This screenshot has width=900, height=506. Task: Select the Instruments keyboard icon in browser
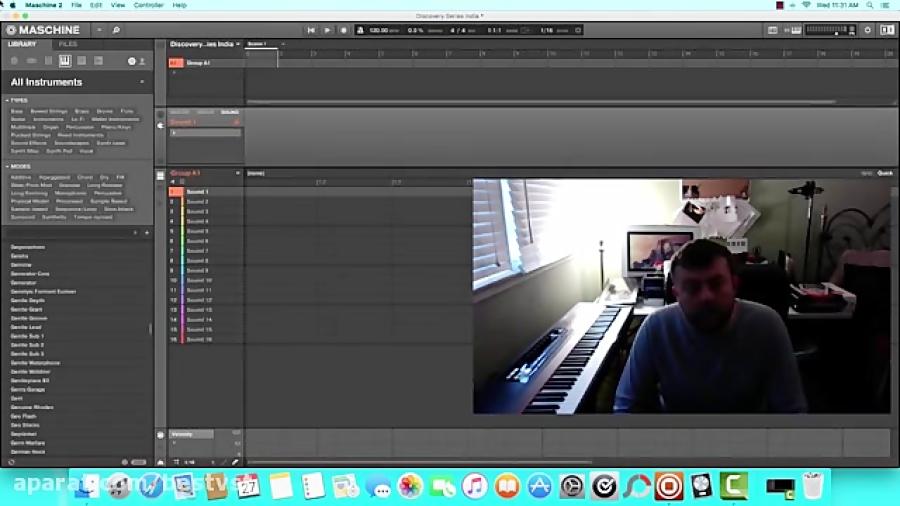[65, 61]
